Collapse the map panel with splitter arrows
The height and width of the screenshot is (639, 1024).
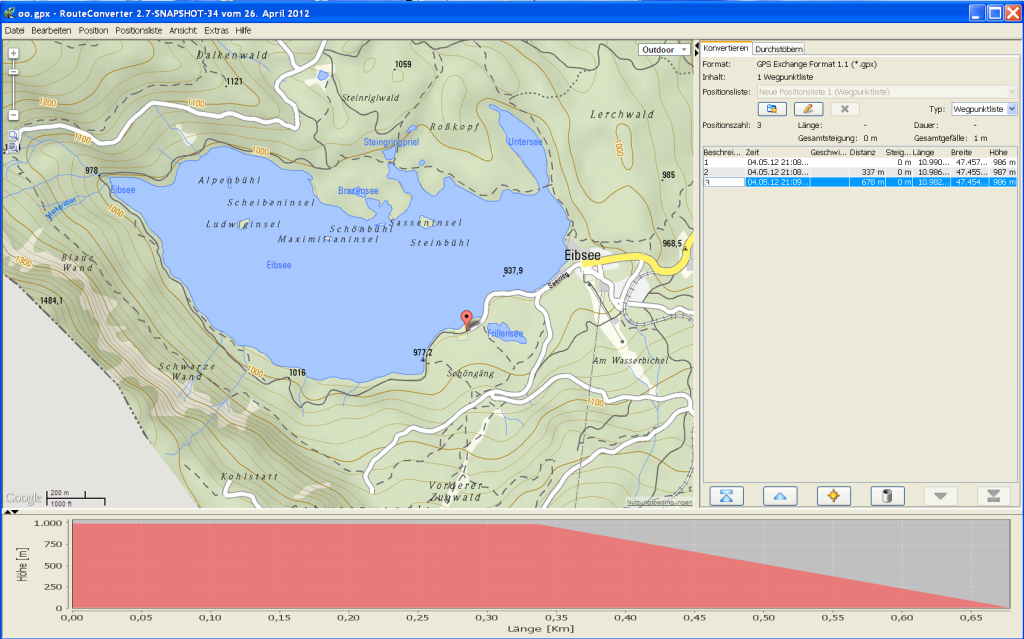(x=696, y=46)
